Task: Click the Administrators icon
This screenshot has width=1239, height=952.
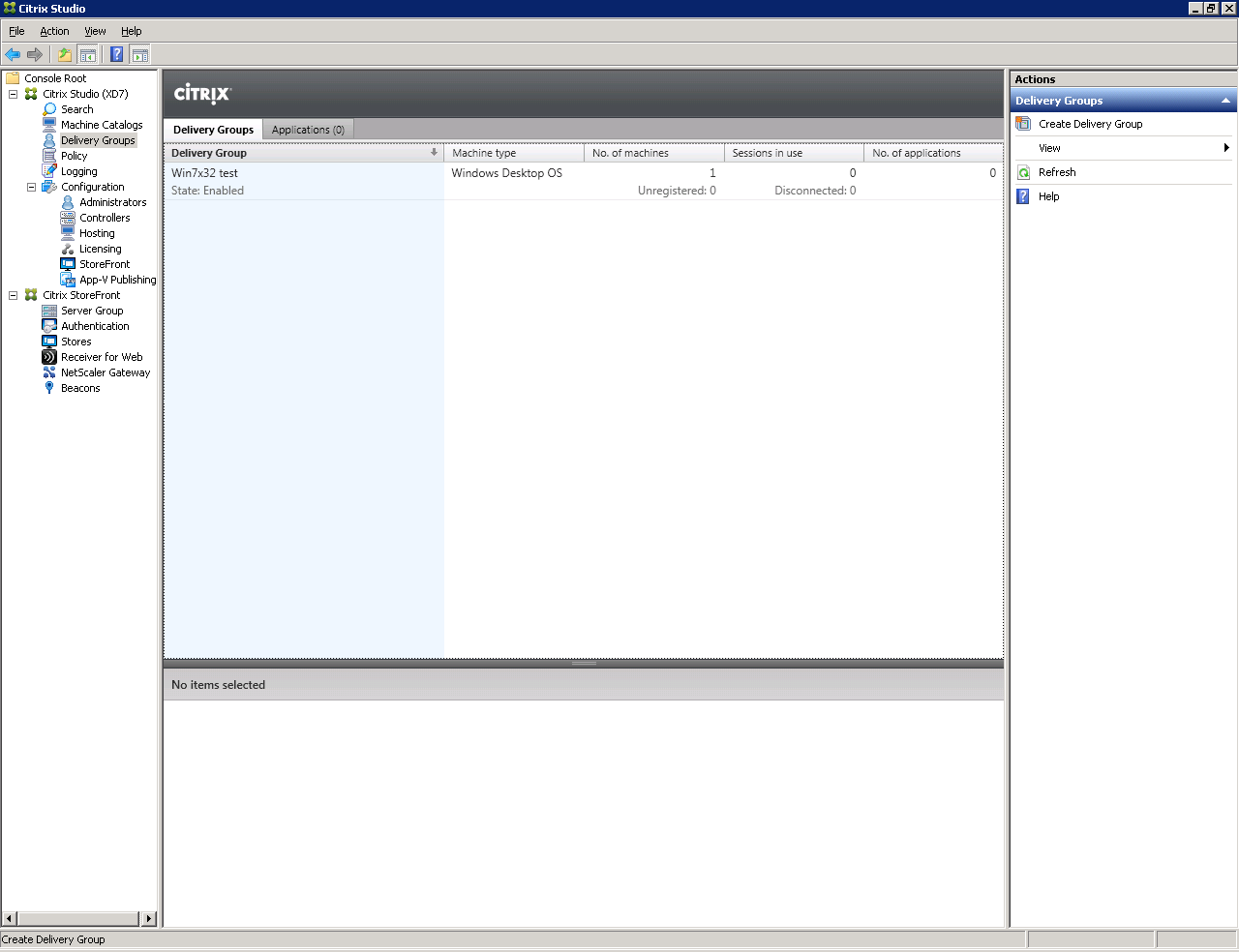Action: pos(68,202)
